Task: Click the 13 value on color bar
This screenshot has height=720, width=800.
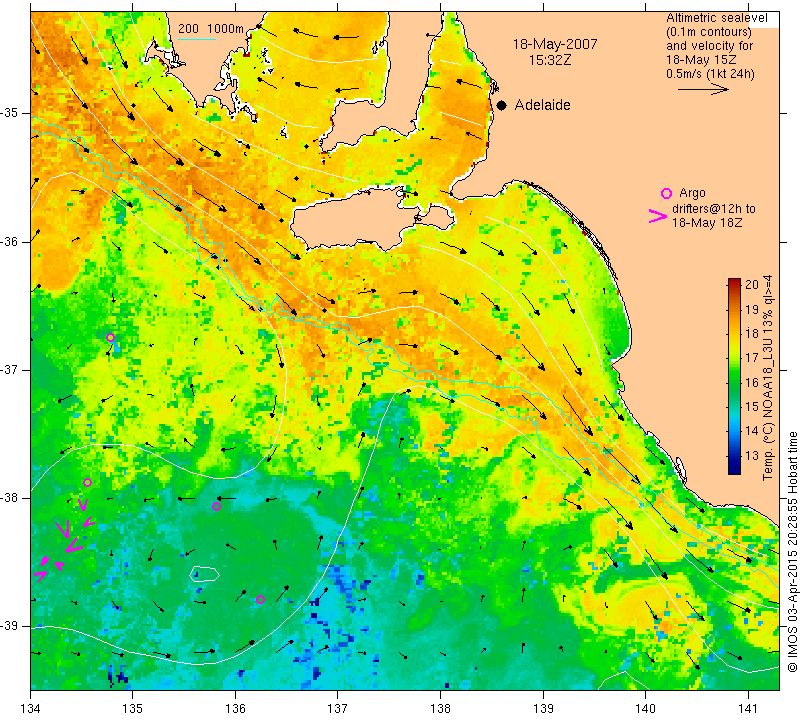Action: pos(752,455)
